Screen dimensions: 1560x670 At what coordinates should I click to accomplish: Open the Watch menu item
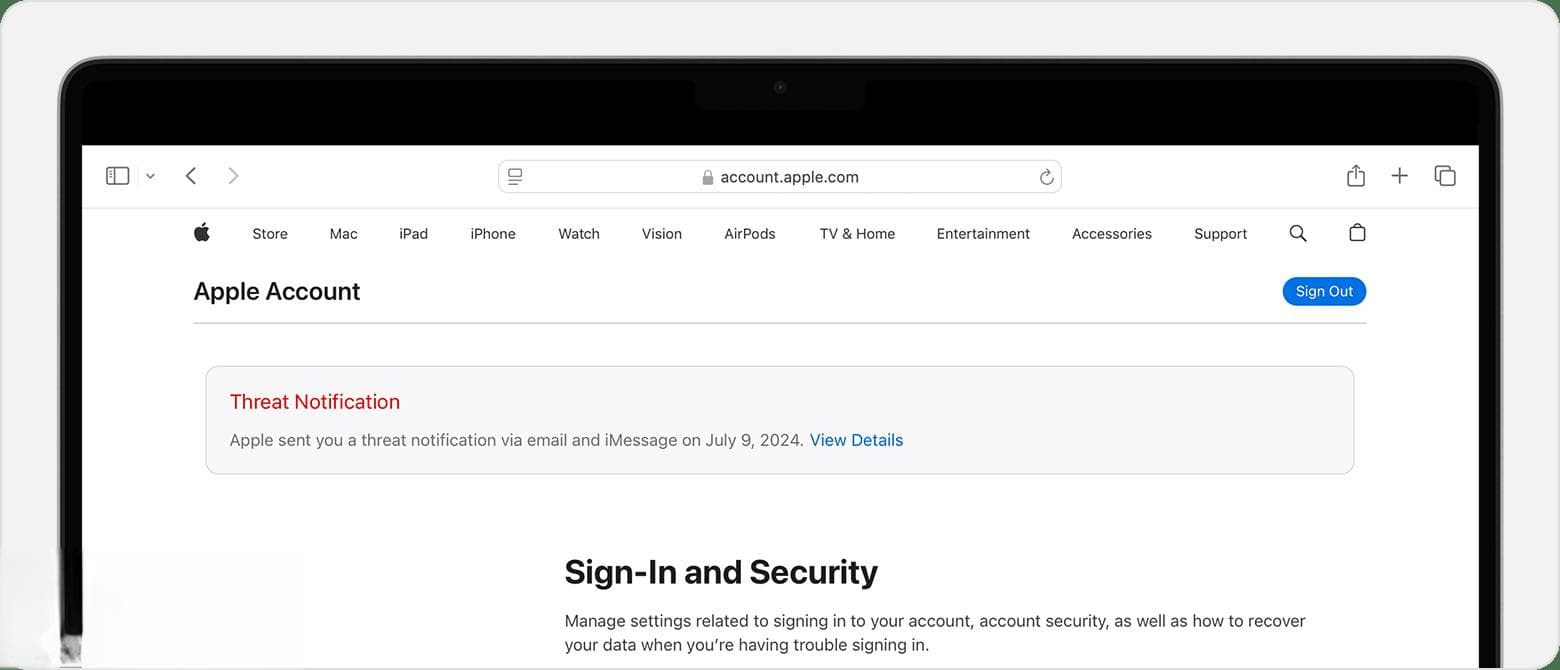(x=579, y=234)
